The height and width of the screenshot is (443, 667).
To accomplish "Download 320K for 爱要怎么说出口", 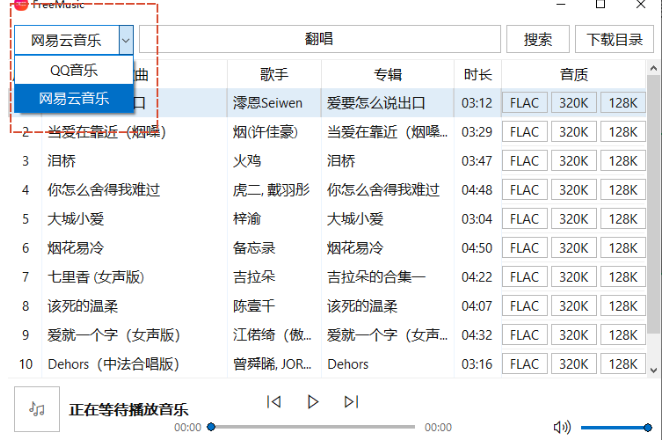I will tap(574, 103).
